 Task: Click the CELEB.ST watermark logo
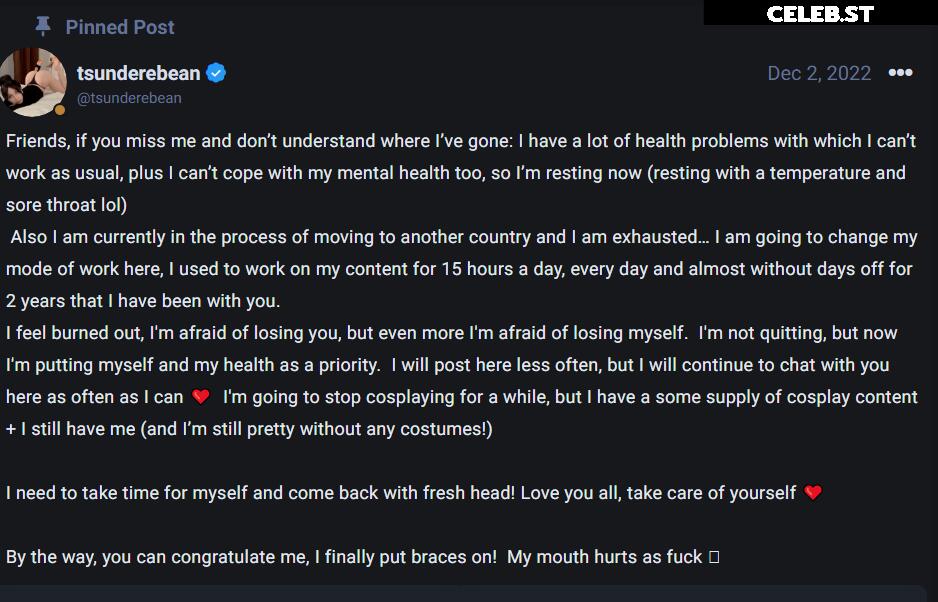click(x=820, y=13)
